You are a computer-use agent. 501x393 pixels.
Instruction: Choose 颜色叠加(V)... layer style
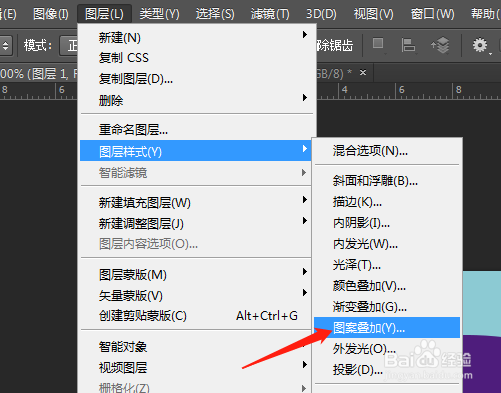(387, 286)
